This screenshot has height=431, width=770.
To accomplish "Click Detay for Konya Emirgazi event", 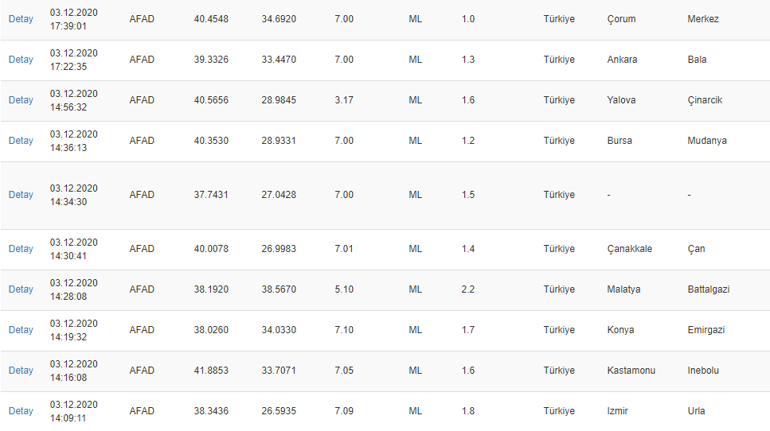I will click(21, 329).
